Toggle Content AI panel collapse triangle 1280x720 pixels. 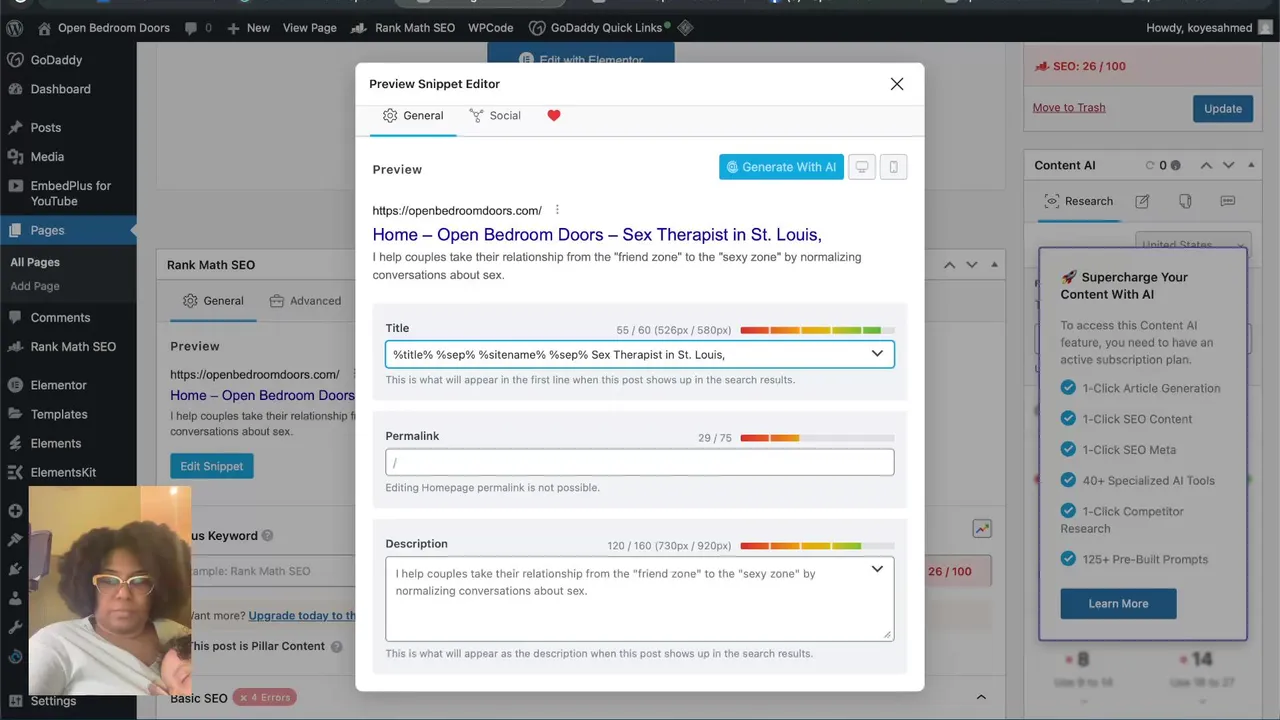pos(1251,165)
